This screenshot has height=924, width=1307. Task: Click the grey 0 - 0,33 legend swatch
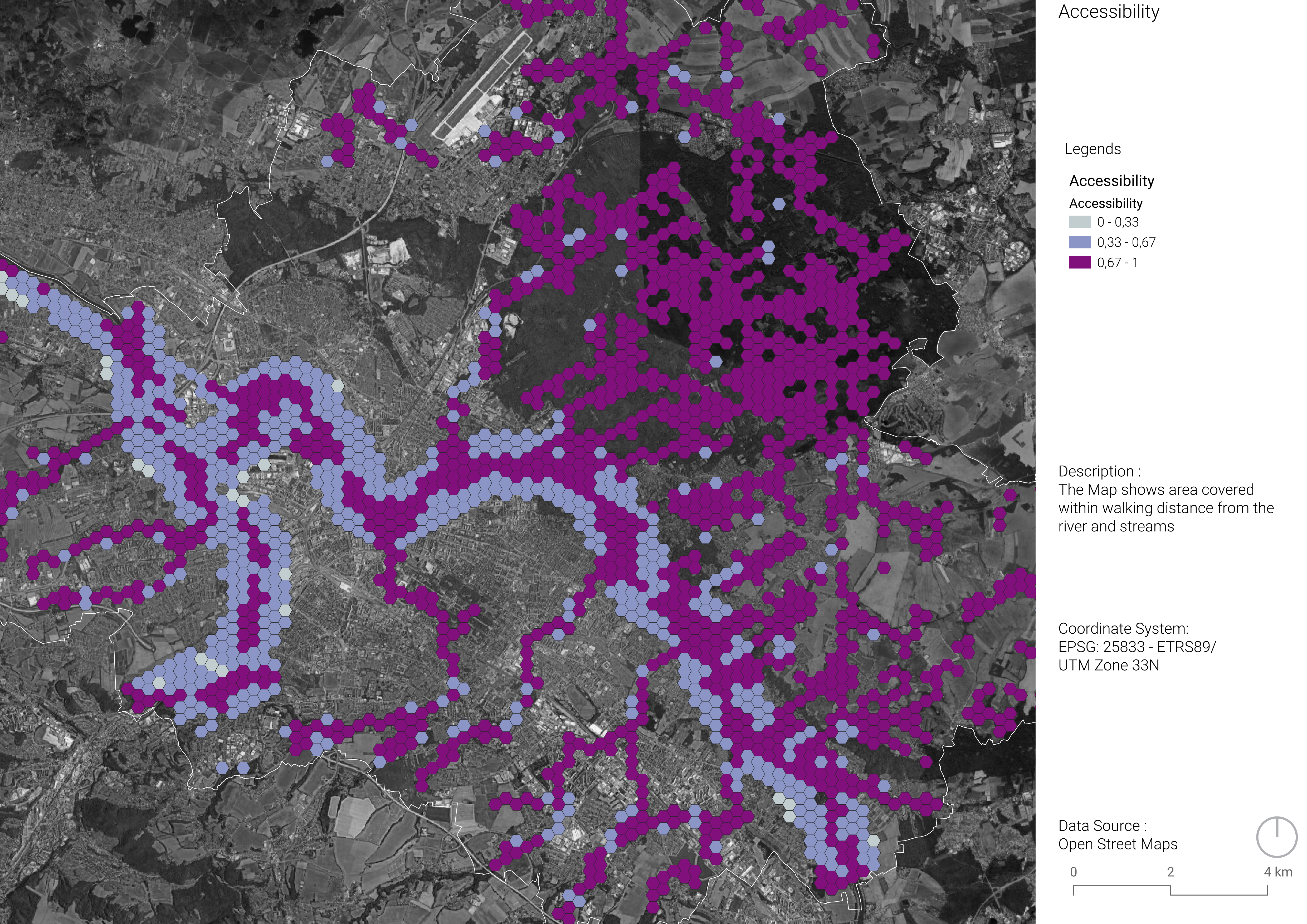(1079, 222)
